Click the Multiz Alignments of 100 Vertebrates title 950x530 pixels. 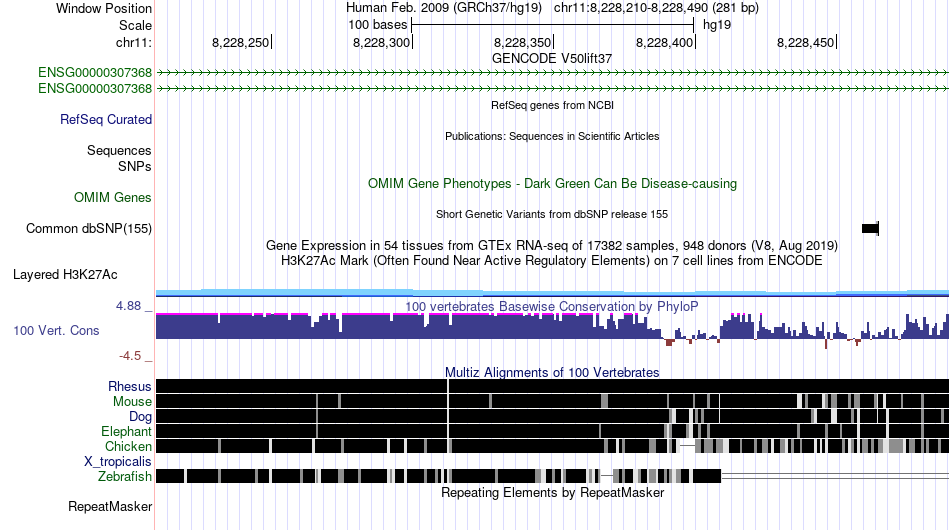click(552, 373)
